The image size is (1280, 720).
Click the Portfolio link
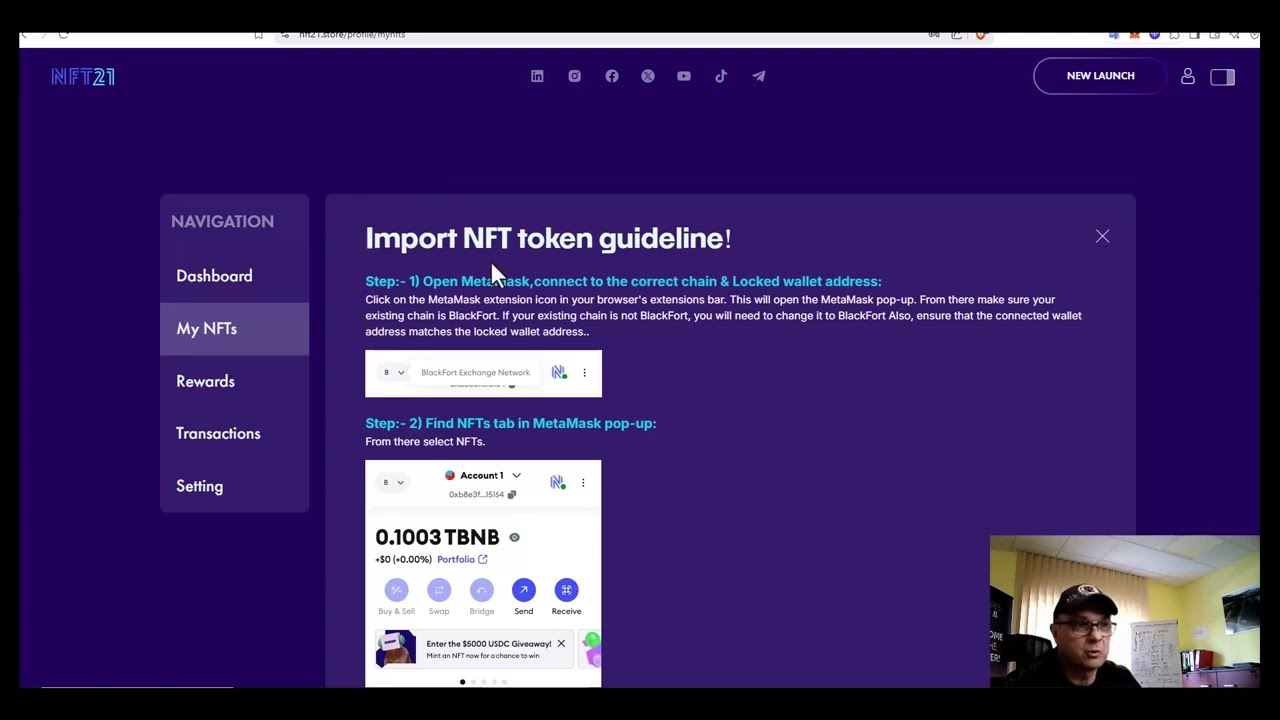[462, 559]
